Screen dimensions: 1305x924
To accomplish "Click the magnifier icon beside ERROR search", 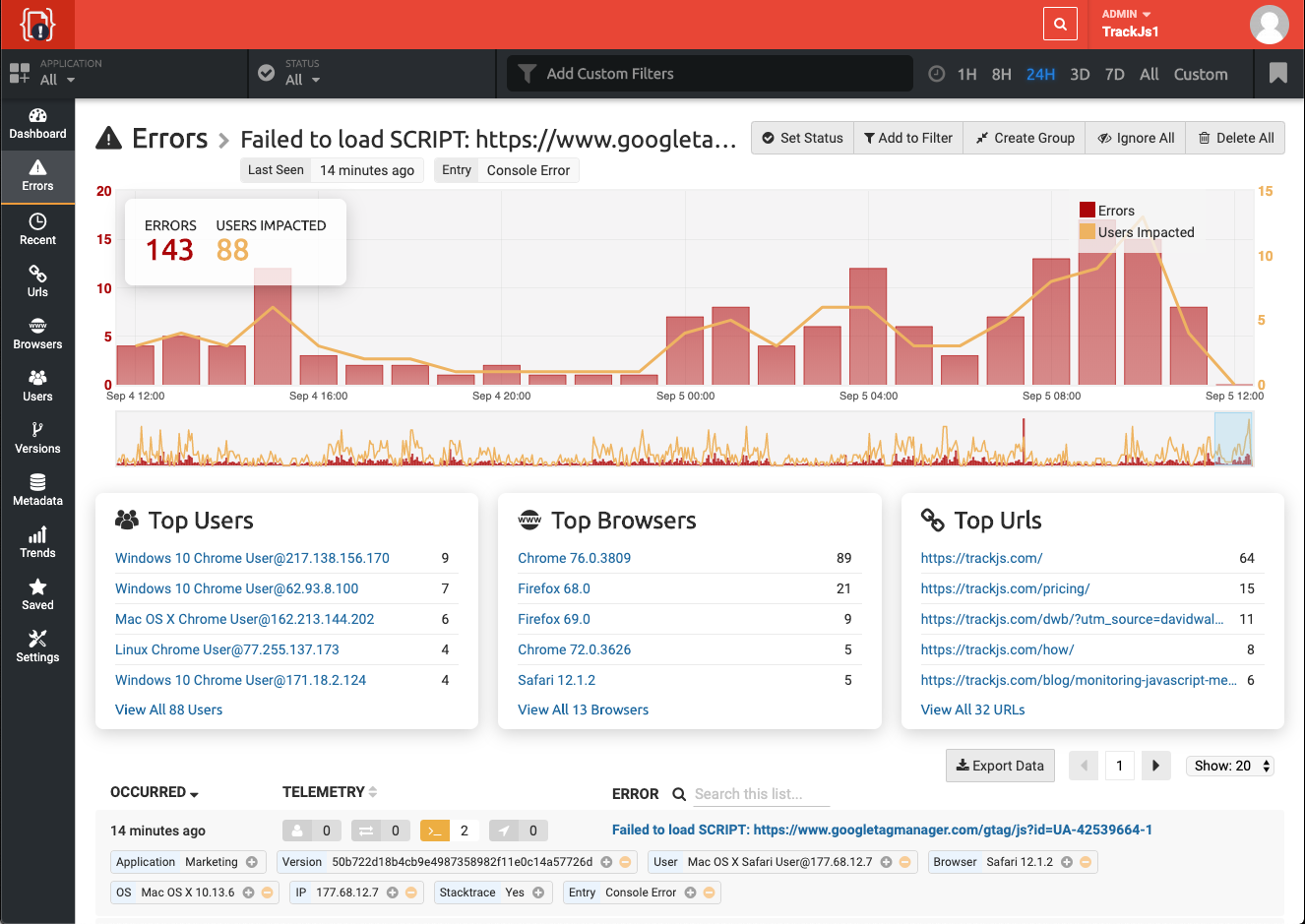I will [679, 794].
